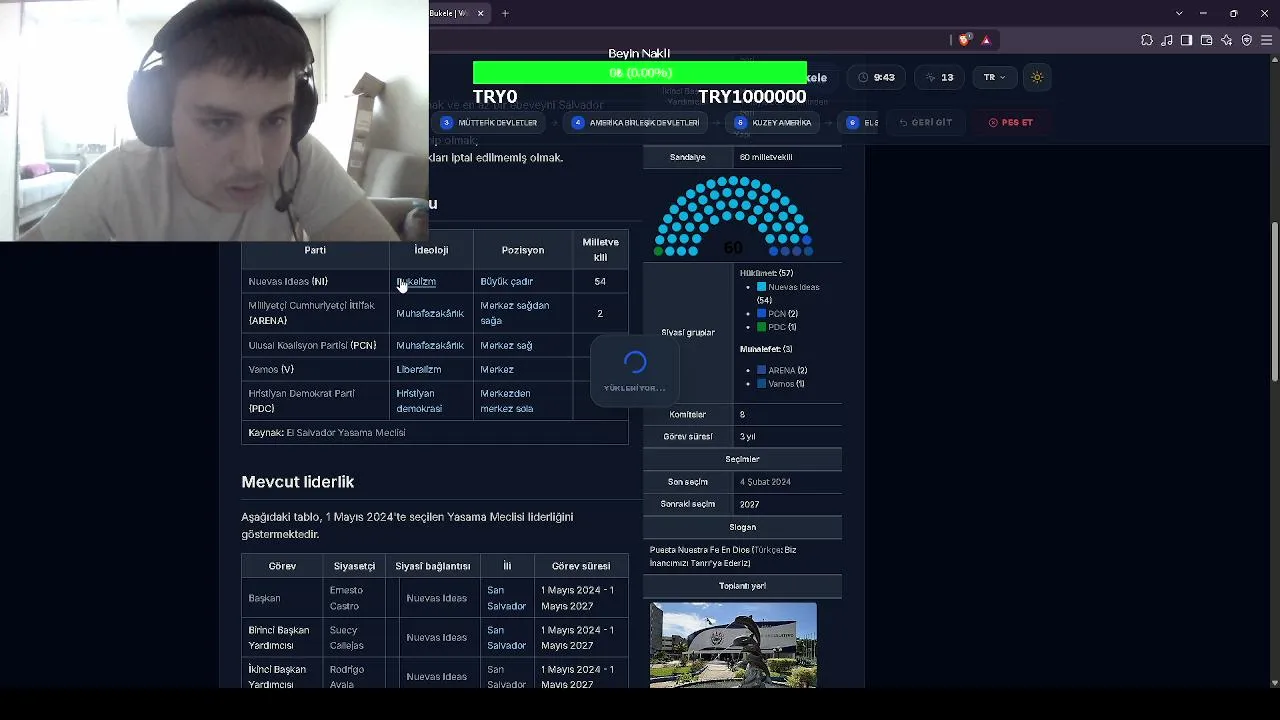
Task: Open the Büyük çadır position link
Action: (506, 282)
